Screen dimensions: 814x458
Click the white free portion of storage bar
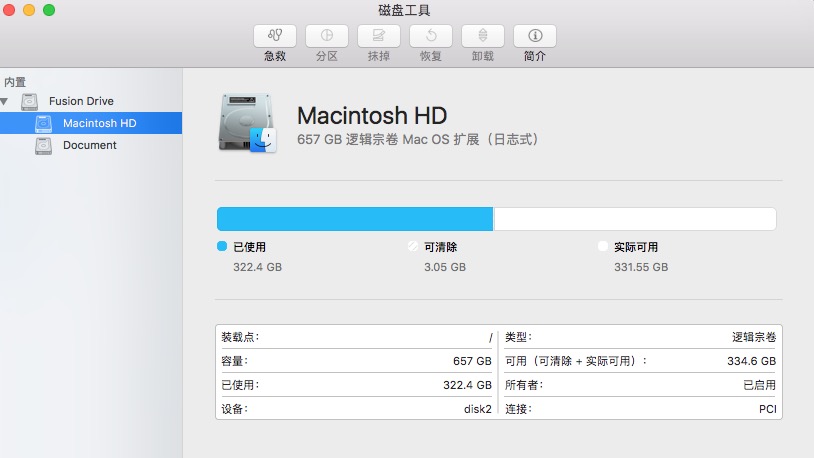pos(634,219)
